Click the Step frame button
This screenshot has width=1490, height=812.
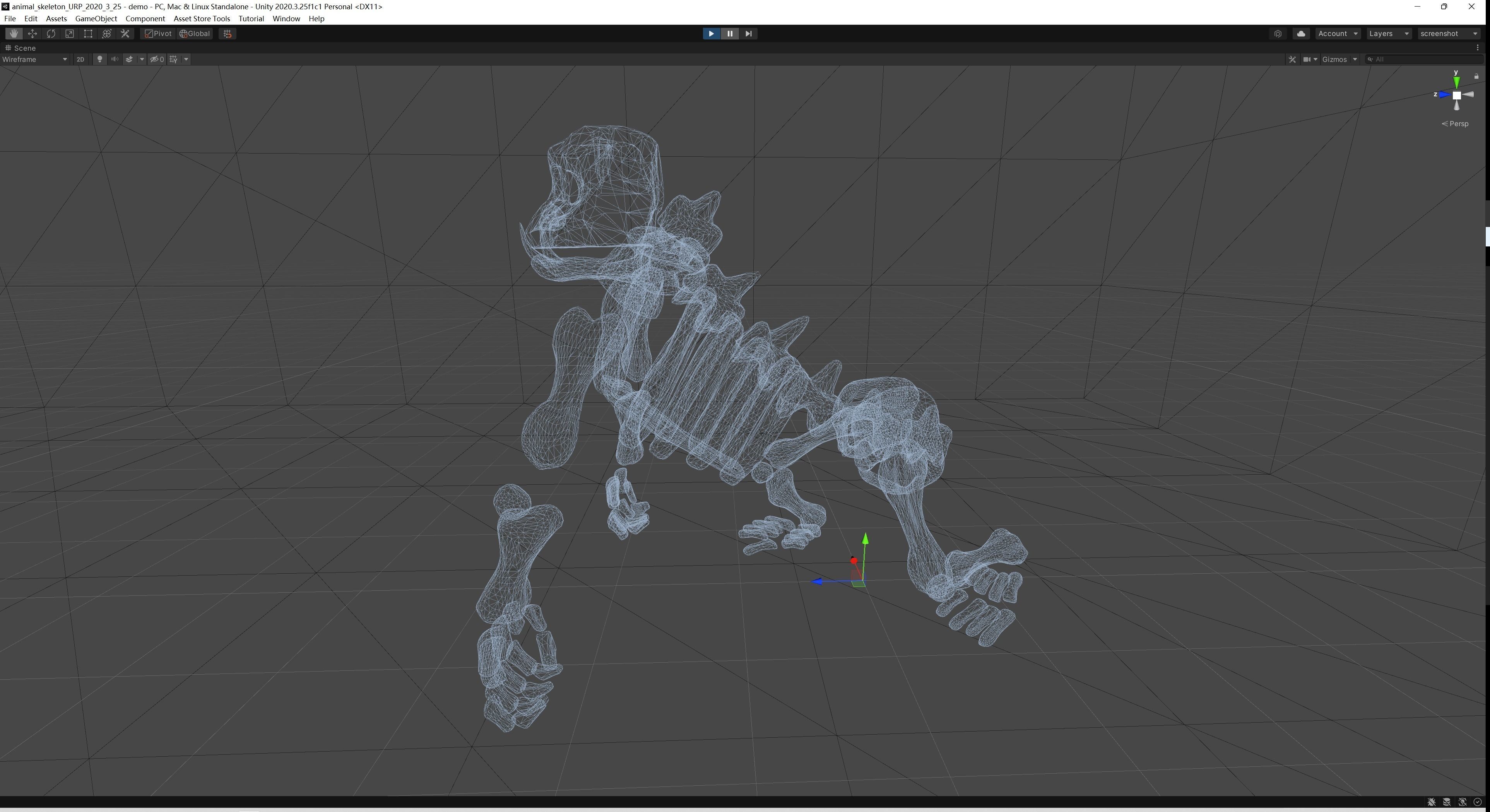748,34
